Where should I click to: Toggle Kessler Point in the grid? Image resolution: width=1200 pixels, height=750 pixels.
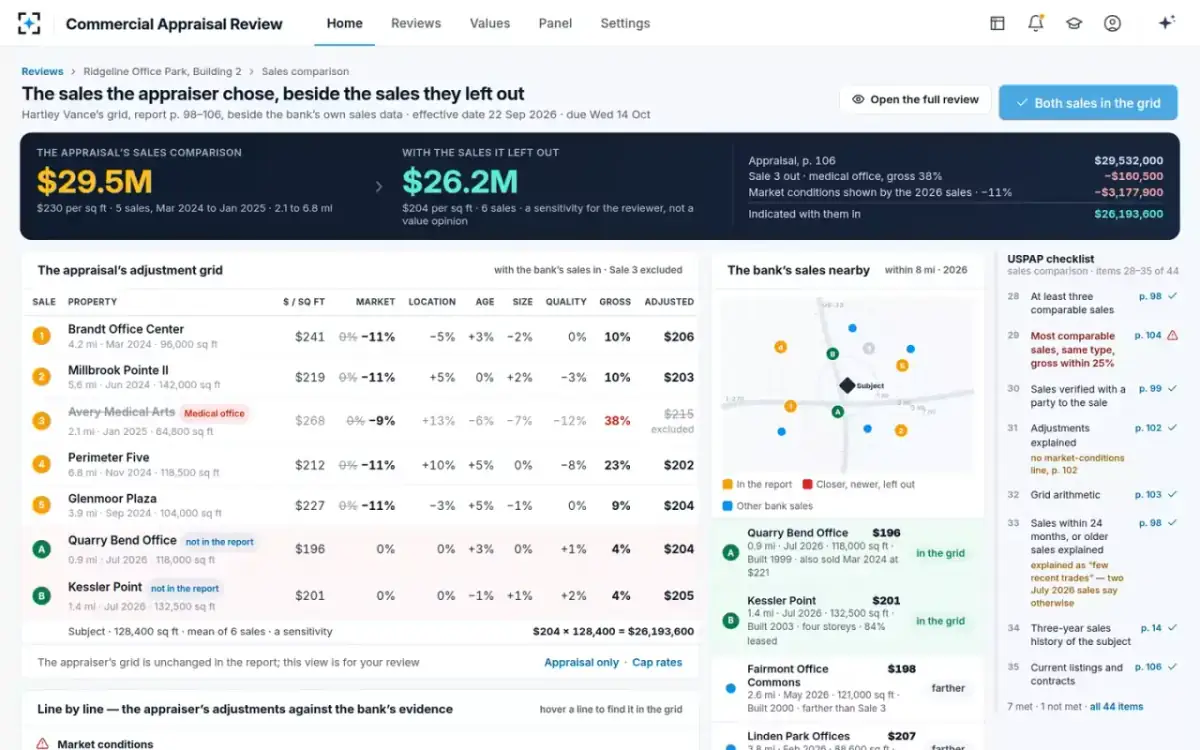pos(941,621)
